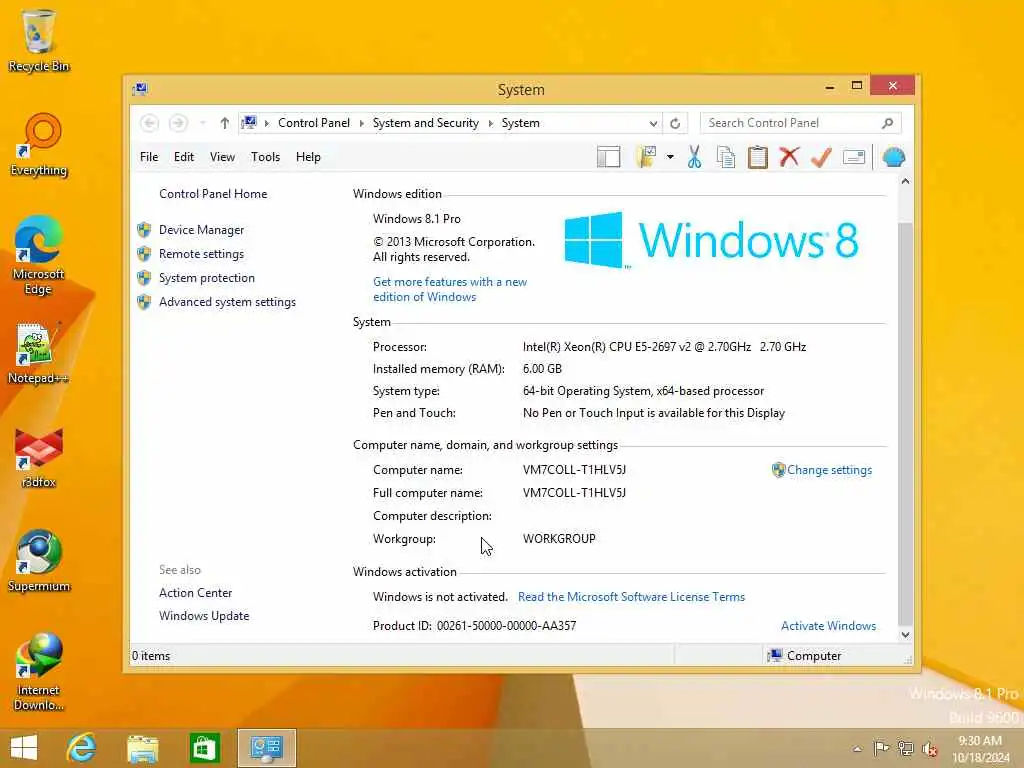
Task: Click the Action Center flag tray icon
Action: 881,748
